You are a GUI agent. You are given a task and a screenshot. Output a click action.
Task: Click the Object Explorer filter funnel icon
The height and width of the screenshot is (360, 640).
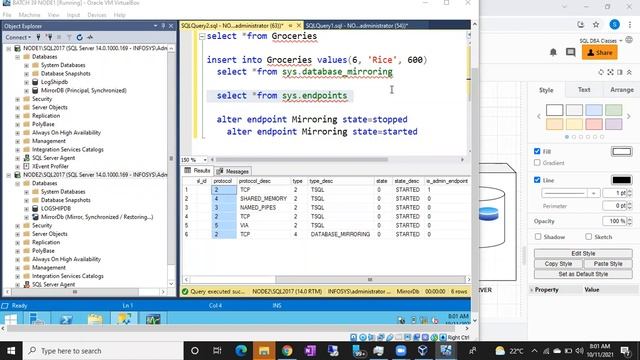point(69,37)
